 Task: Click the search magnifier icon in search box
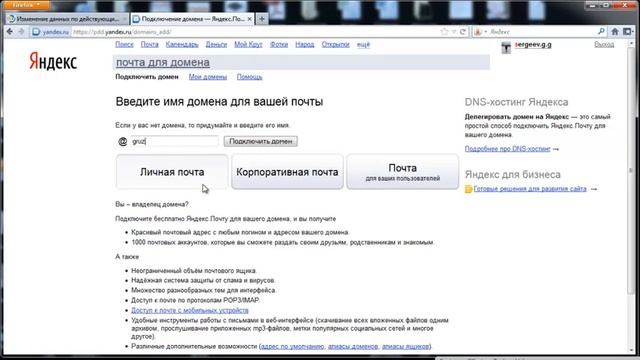click(x=601, y=31)
